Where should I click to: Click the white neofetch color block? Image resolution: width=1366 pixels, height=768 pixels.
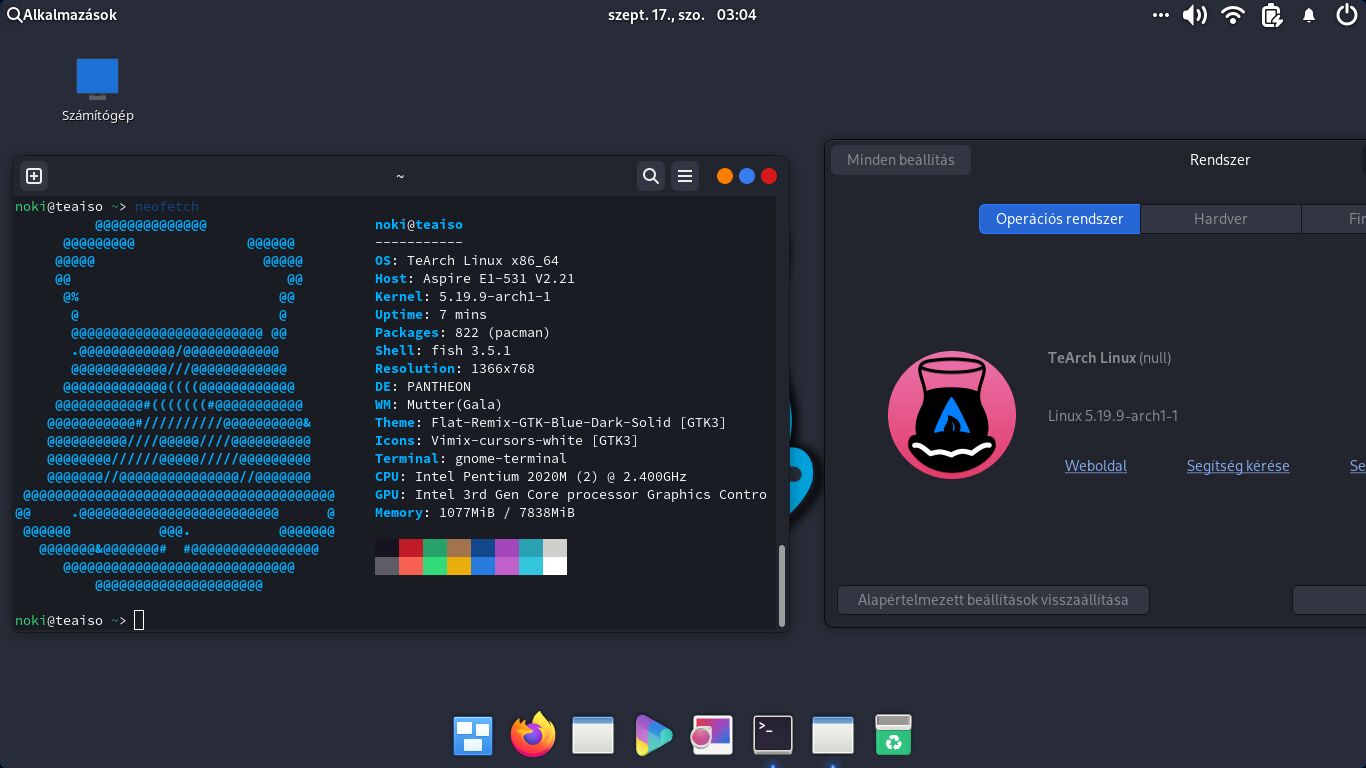point(555,566)
